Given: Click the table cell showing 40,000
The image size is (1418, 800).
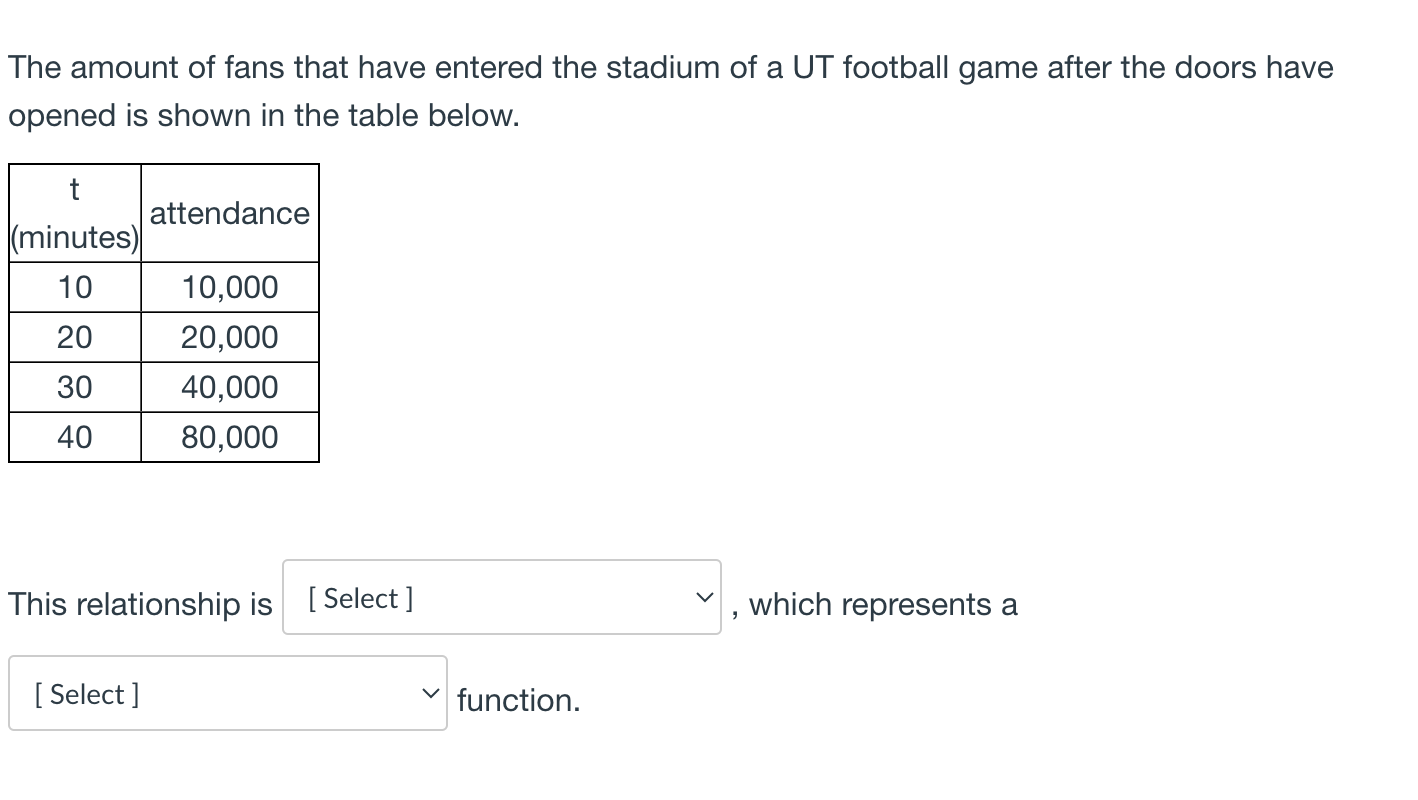Looking at the screenshot, I should coord(230,388).
